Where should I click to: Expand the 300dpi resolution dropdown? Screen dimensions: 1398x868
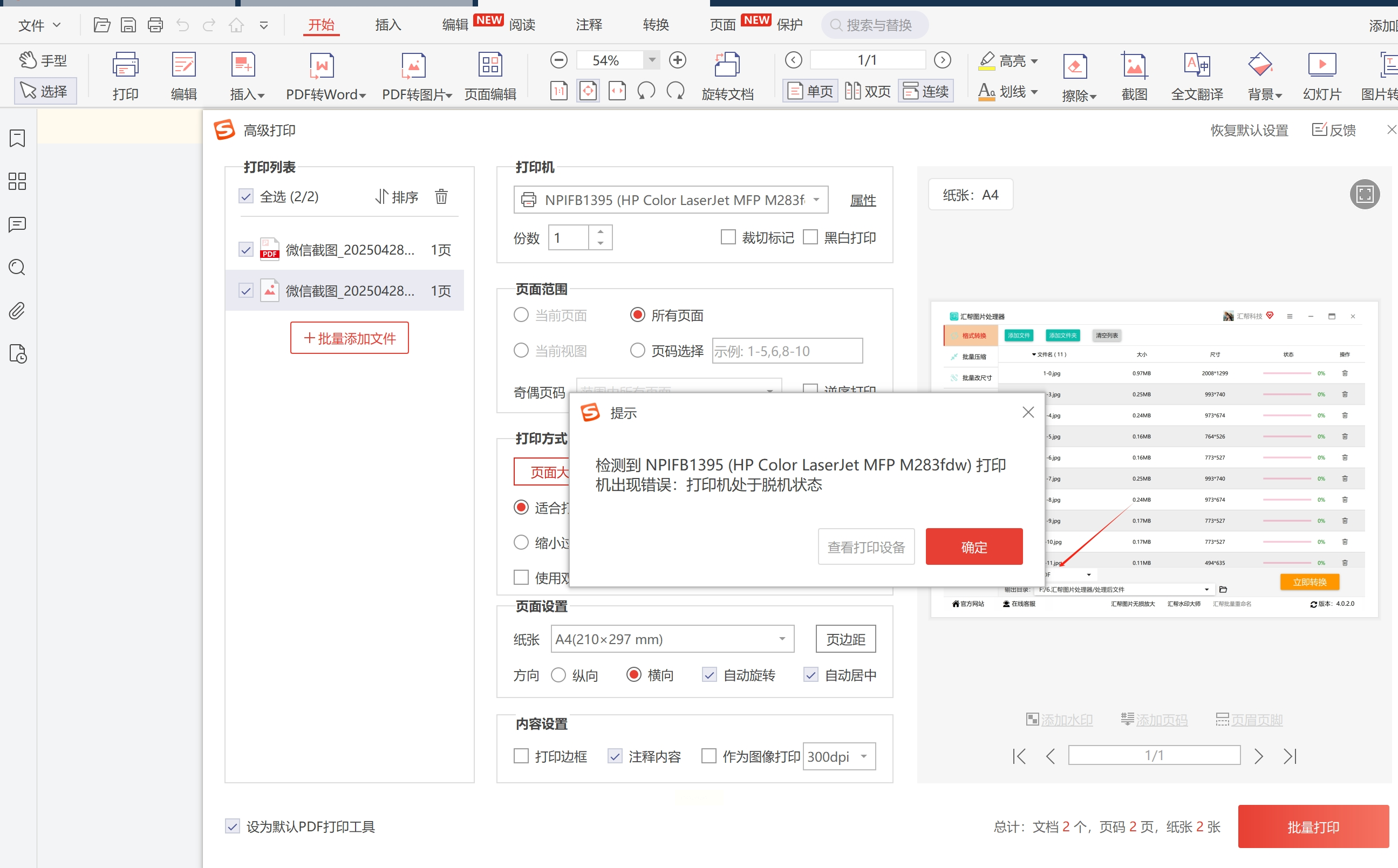tap(863, 757)
